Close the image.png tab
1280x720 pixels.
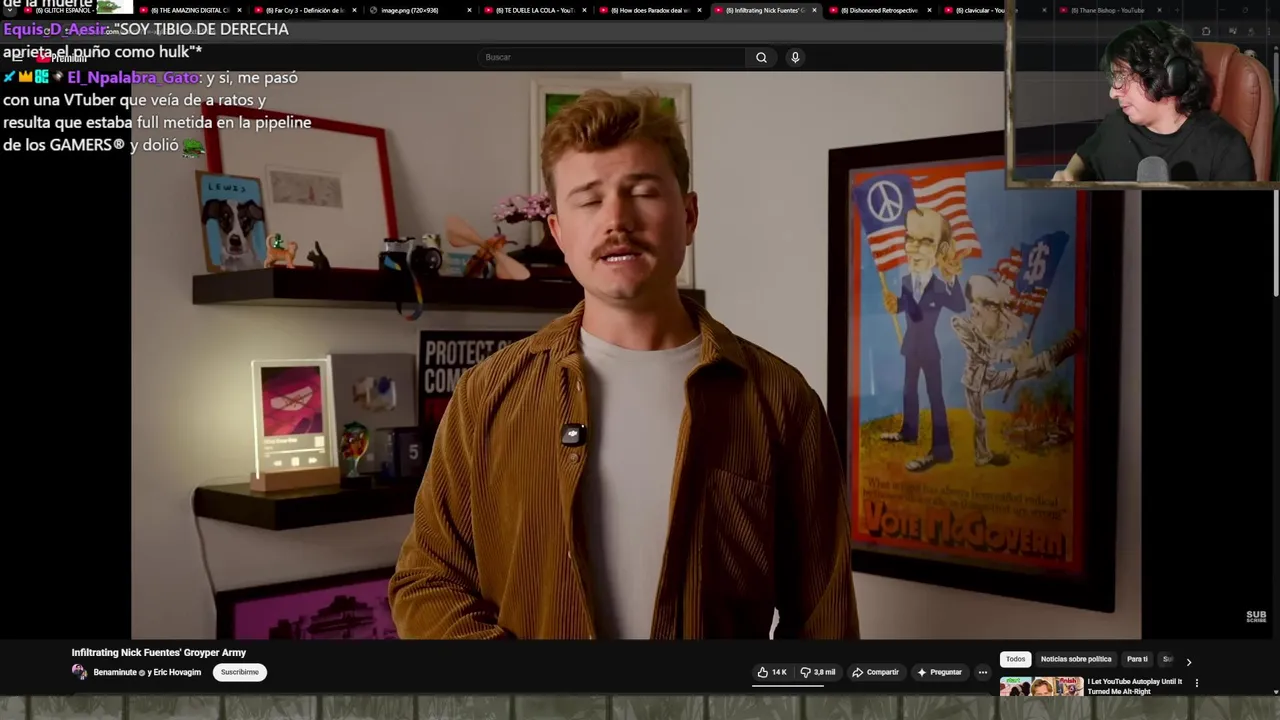click(x=469, y=10)
